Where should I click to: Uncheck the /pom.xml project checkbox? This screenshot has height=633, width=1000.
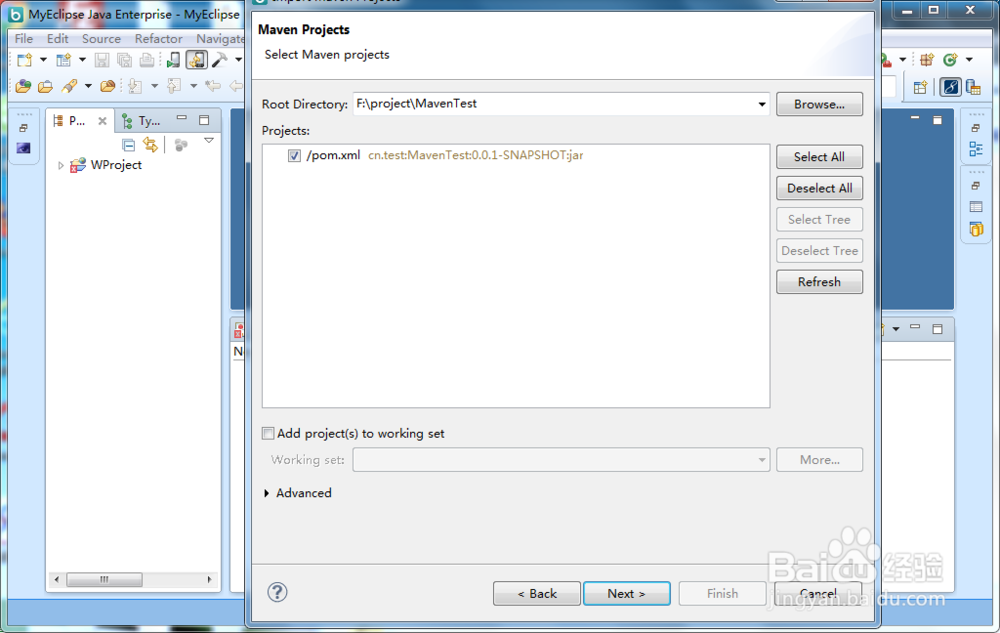tap(294, 156)
